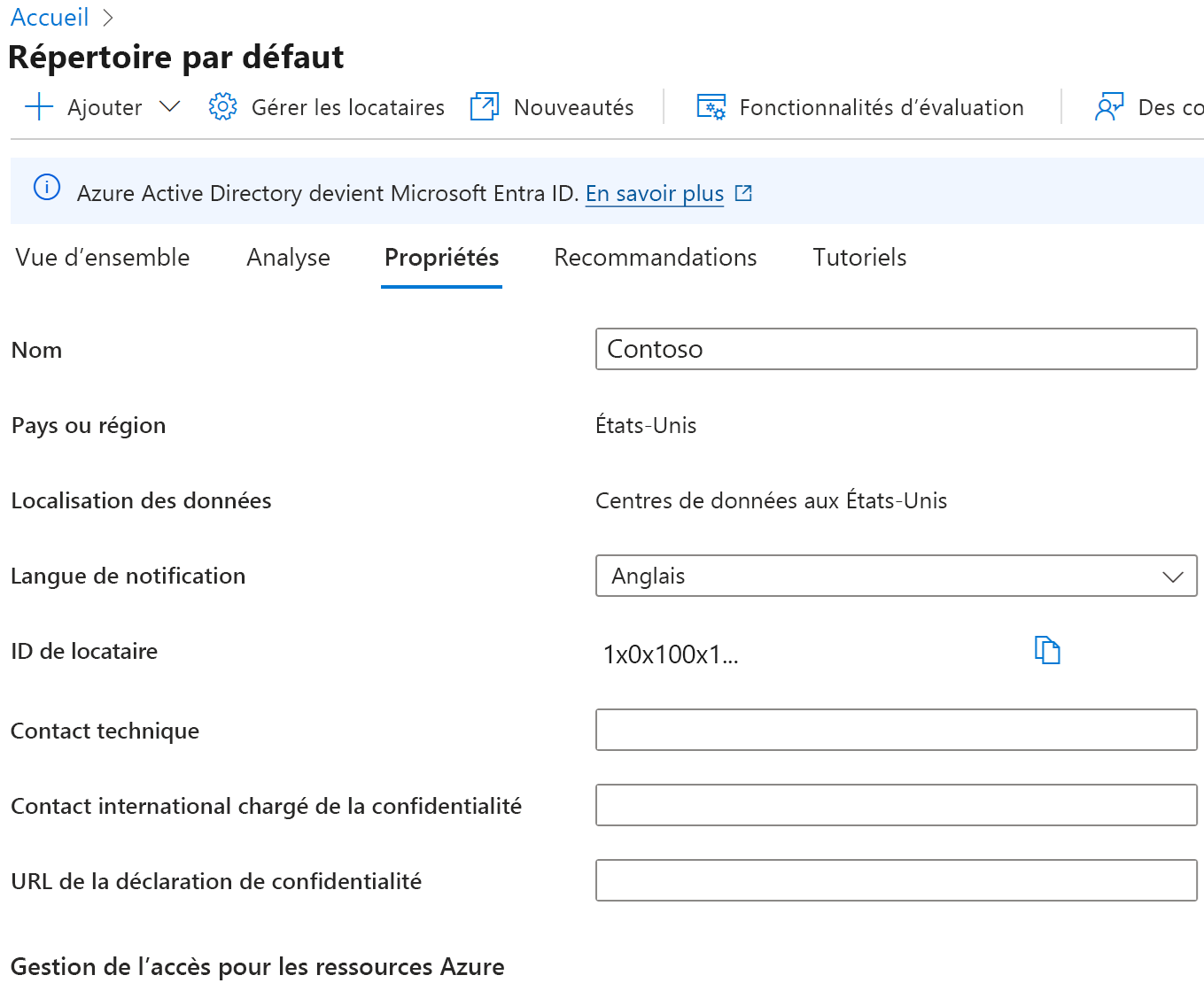The width and height of the screenshot is (1204, 983).
Task: Click the Langue de notification label
Action: 128,576
